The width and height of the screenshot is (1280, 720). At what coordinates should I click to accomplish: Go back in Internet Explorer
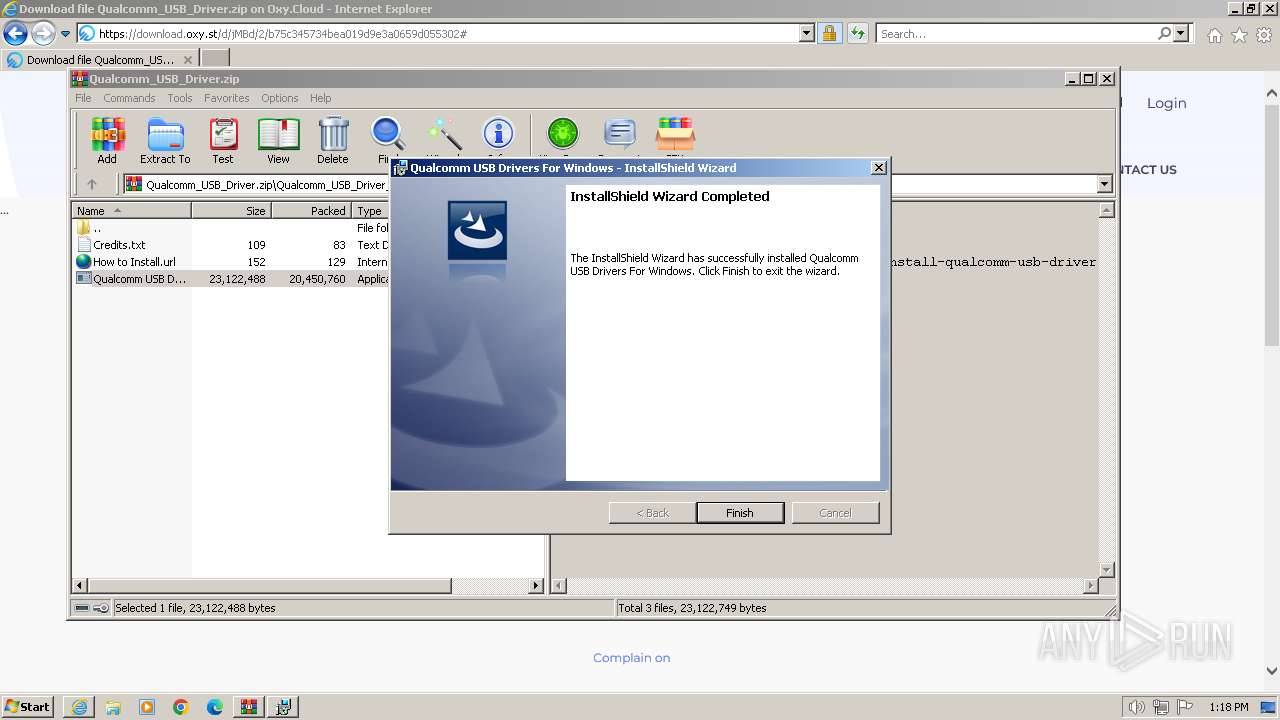(15, 34)
